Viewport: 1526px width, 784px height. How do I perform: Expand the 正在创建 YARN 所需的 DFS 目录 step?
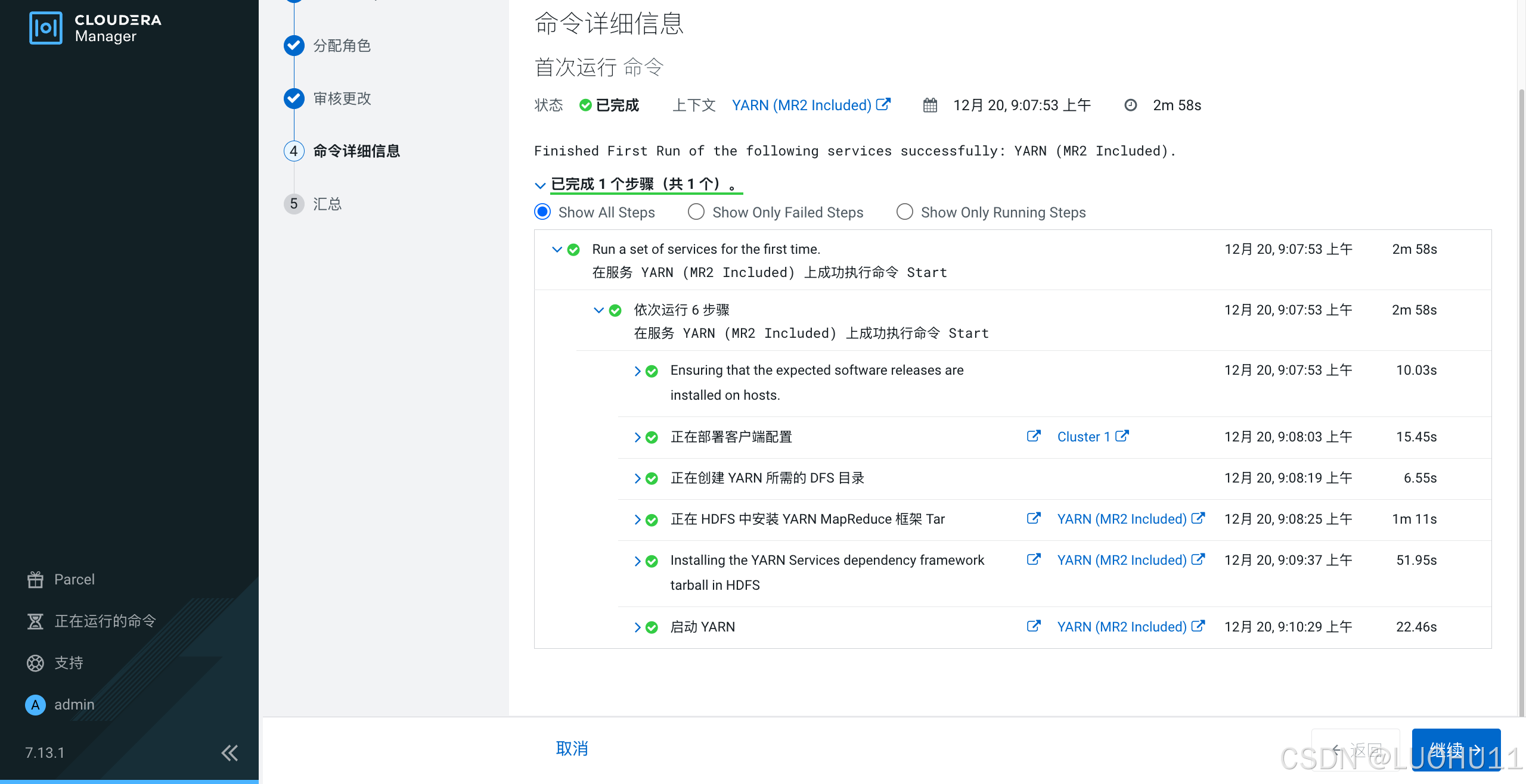pyautogui.click(x=637, y=478)
